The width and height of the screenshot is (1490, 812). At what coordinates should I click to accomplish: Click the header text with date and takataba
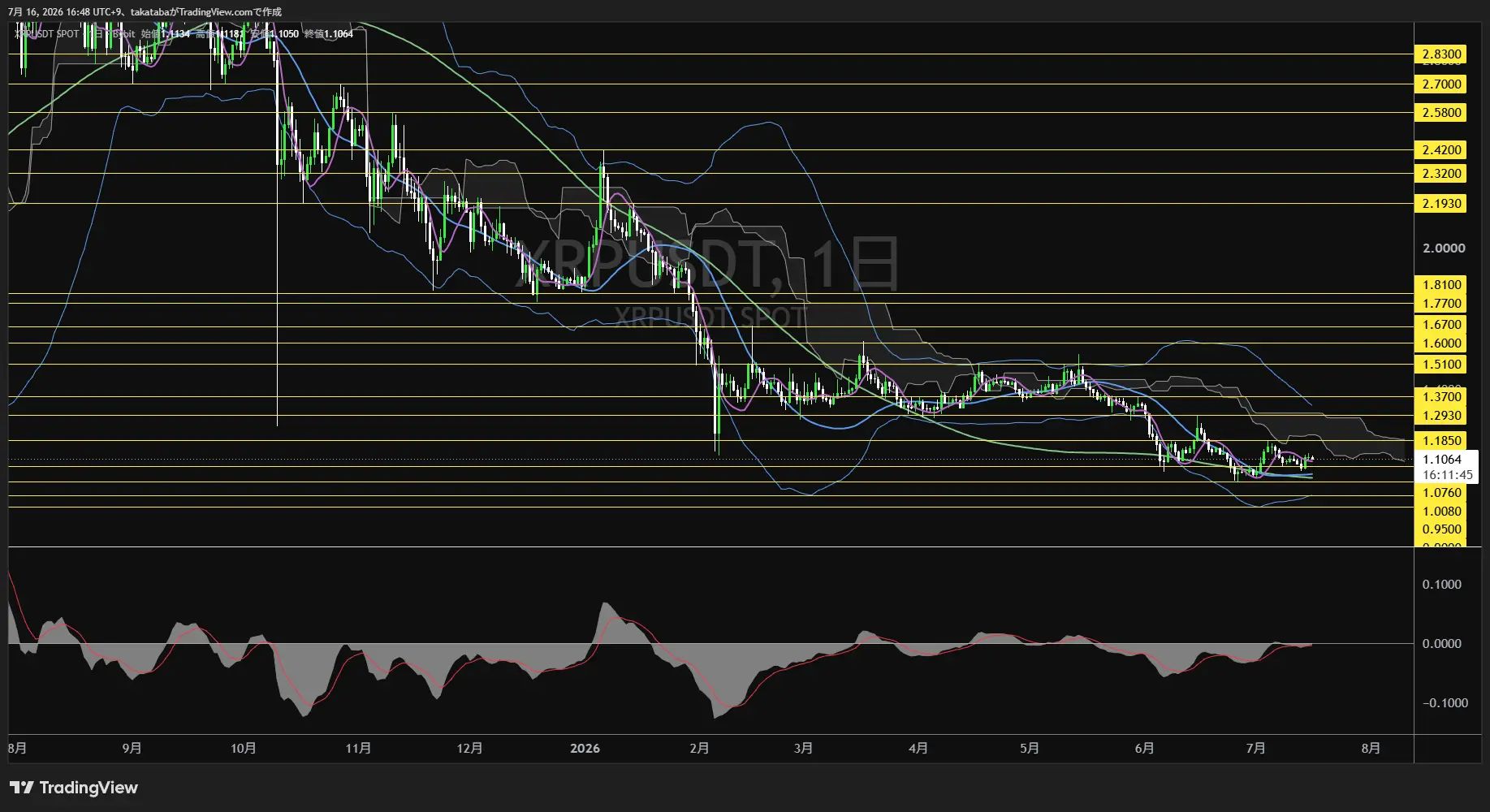[145, 11]
